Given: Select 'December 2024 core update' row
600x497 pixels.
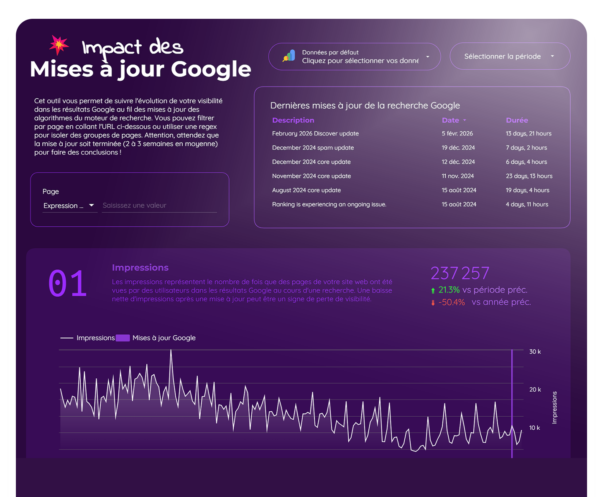Looking at the screenshot, I should pos(412,162).
